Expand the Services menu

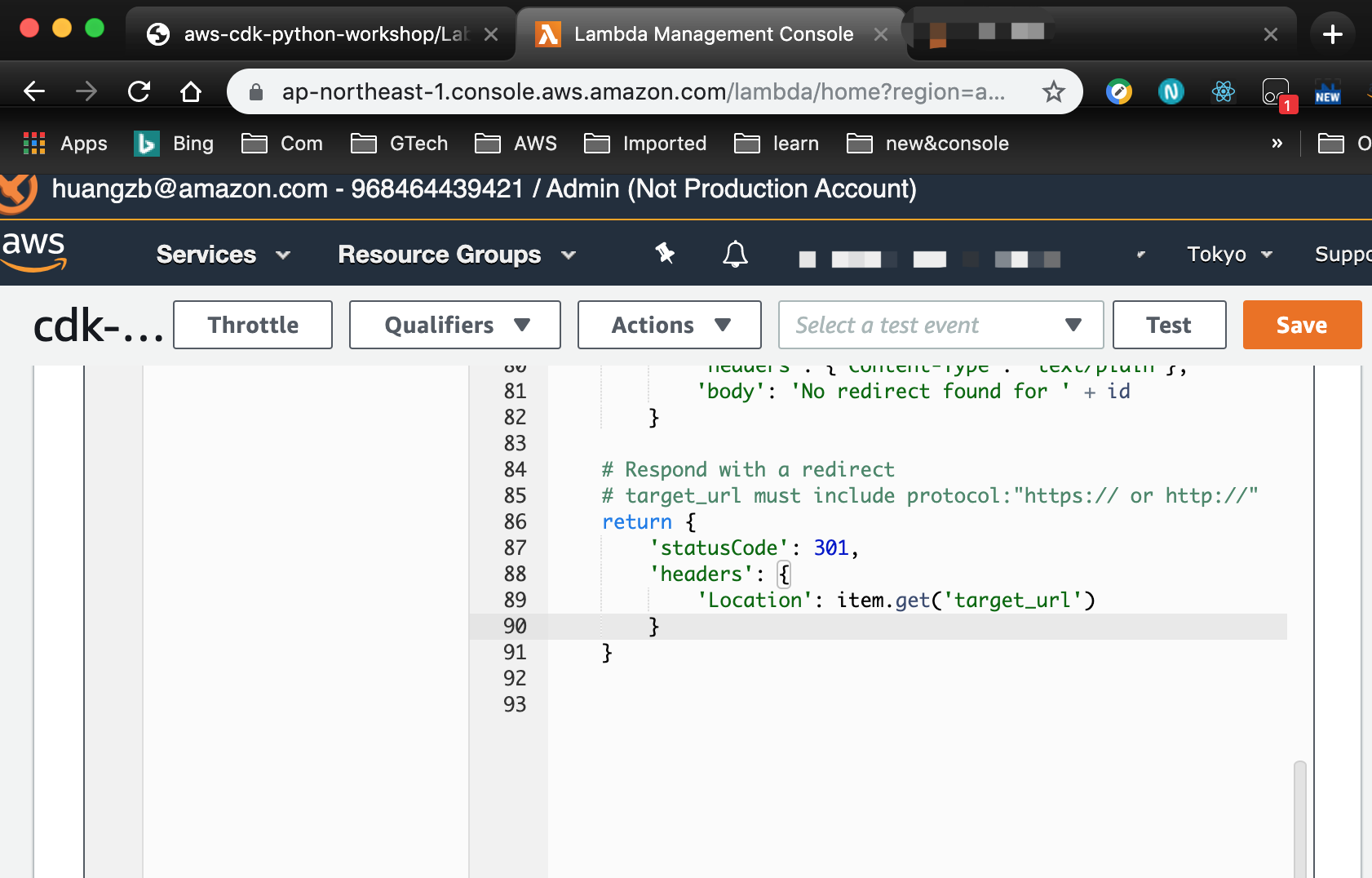(224, 255)
